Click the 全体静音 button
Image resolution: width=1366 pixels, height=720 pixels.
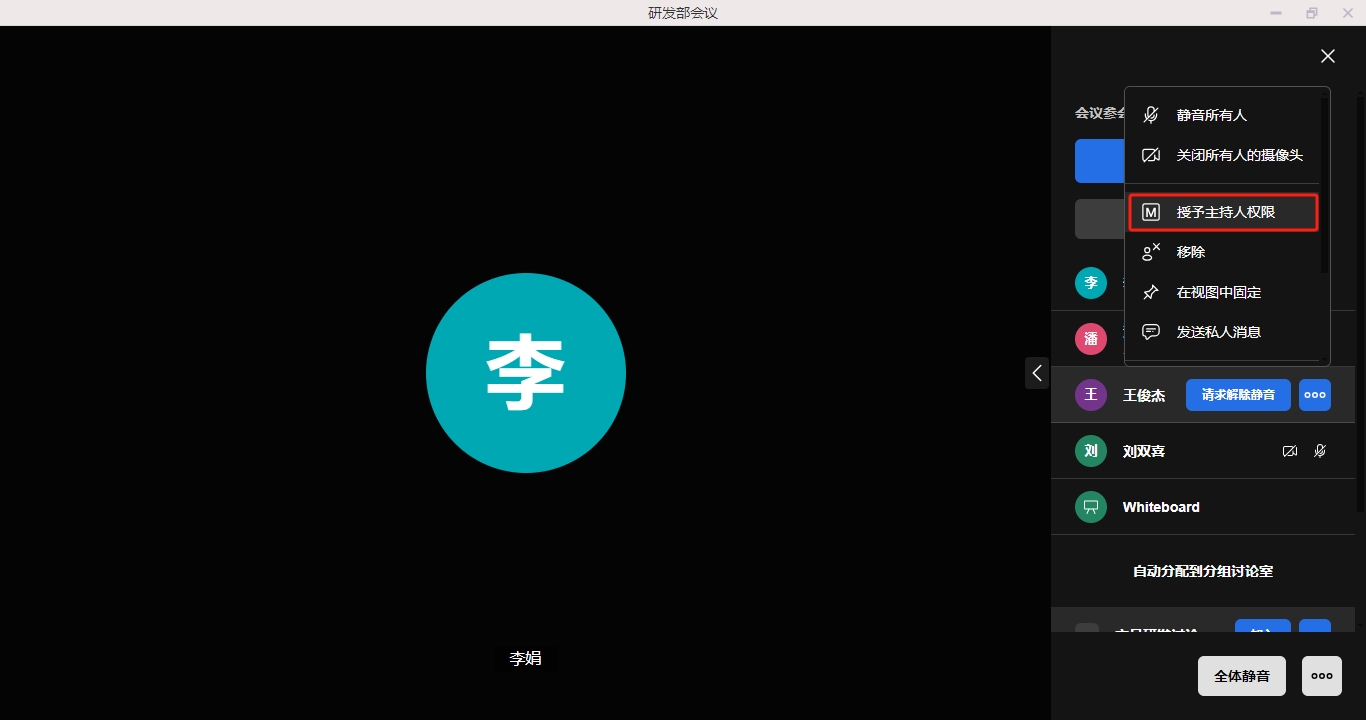(x=1242, y=676)
